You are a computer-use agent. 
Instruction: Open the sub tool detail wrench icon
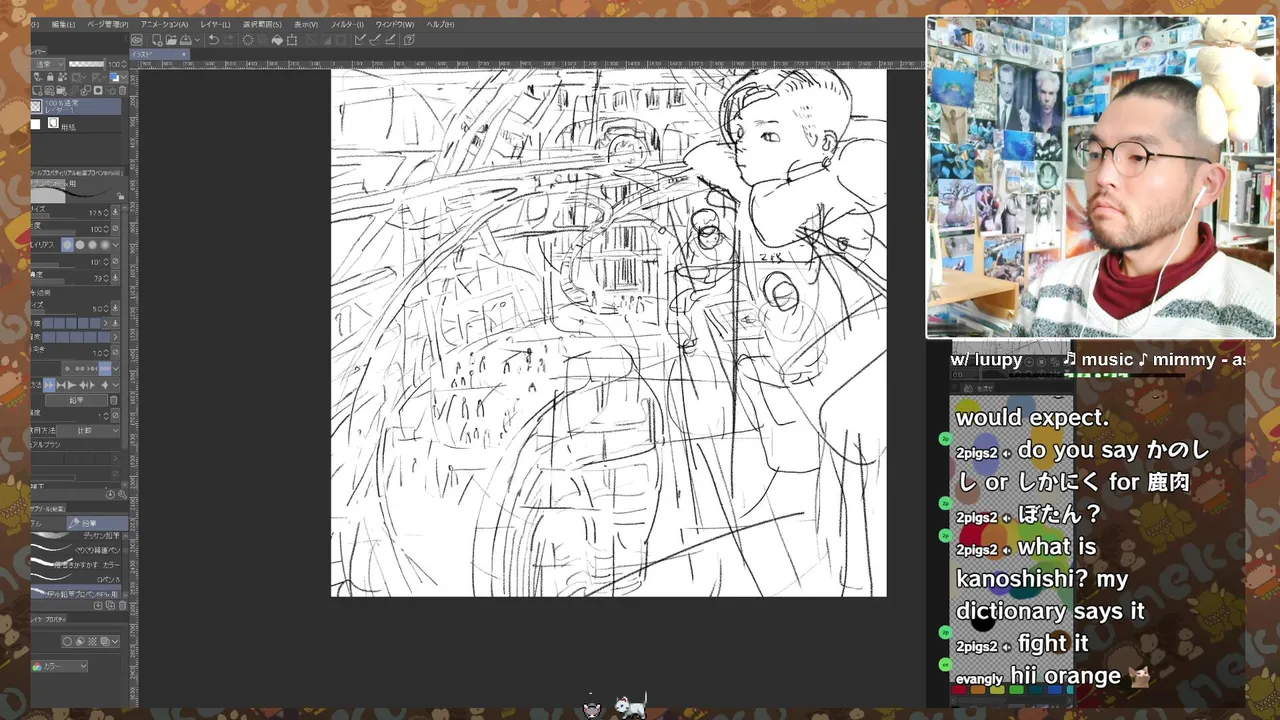121,494
